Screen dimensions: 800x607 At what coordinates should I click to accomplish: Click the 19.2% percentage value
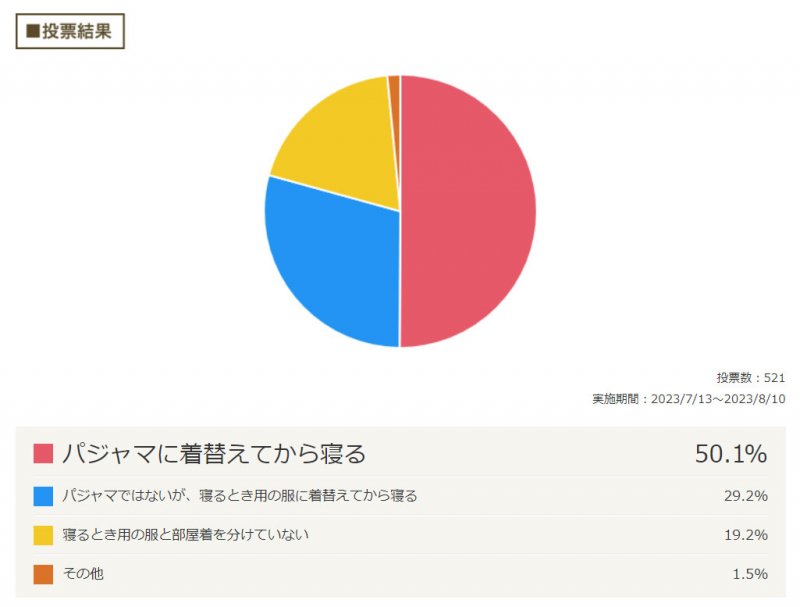(x=745, y=535)
